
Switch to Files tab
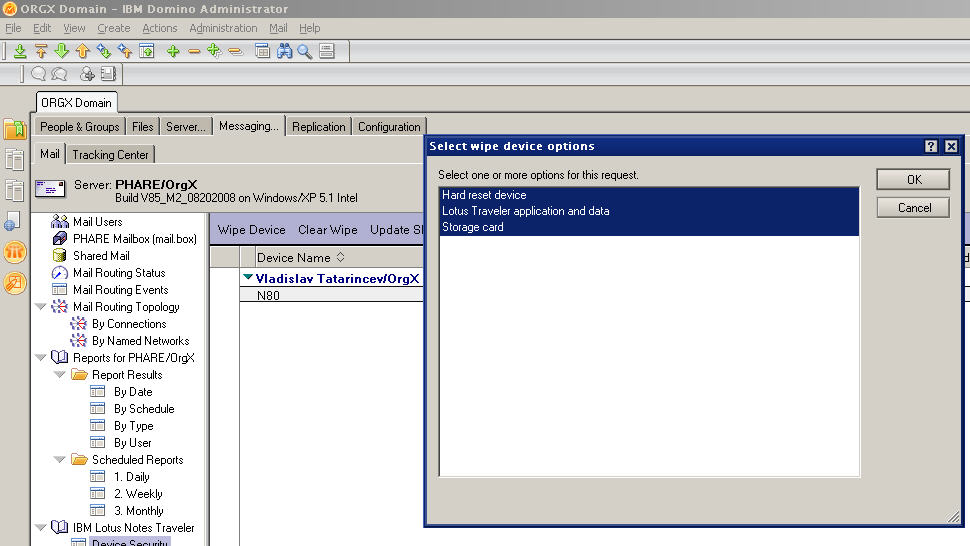pyautogui.click(x=142, y=127)
